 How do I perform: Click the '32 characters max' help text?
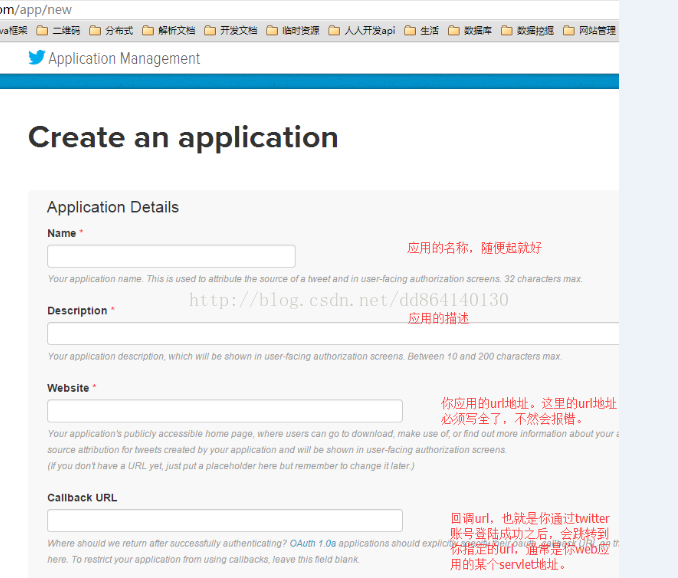(x=543, y=279)
